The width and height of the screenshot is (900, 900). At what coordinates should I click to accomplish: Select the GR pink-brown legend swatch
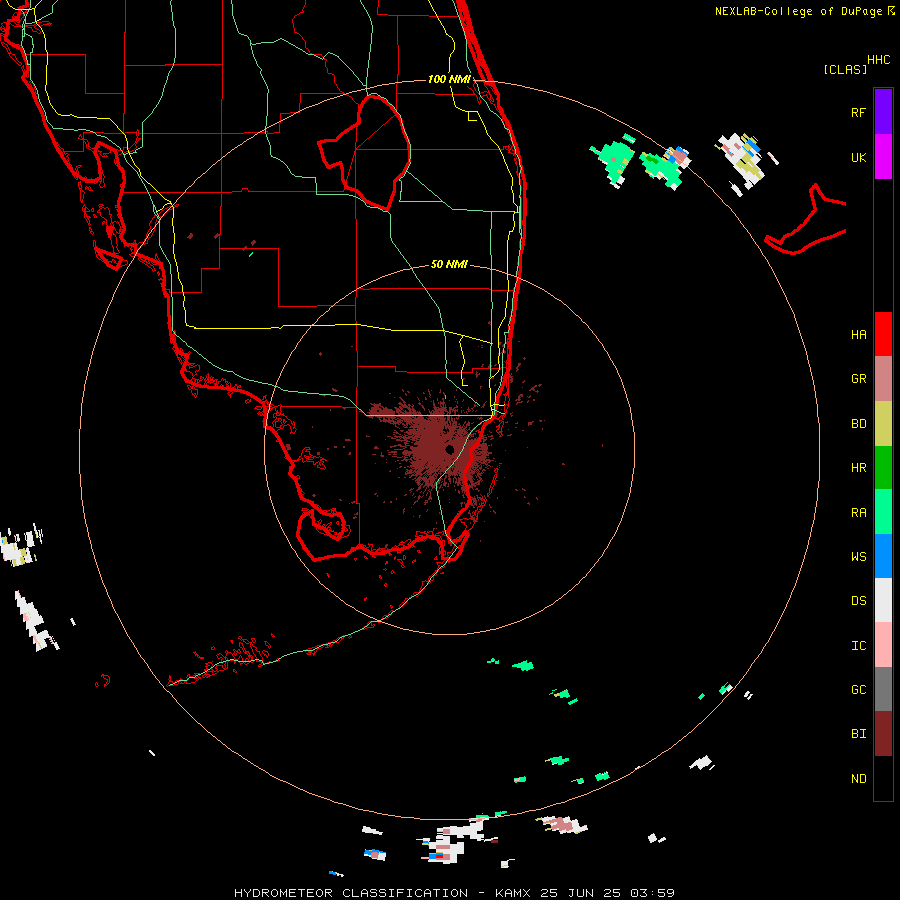[883, 379]
